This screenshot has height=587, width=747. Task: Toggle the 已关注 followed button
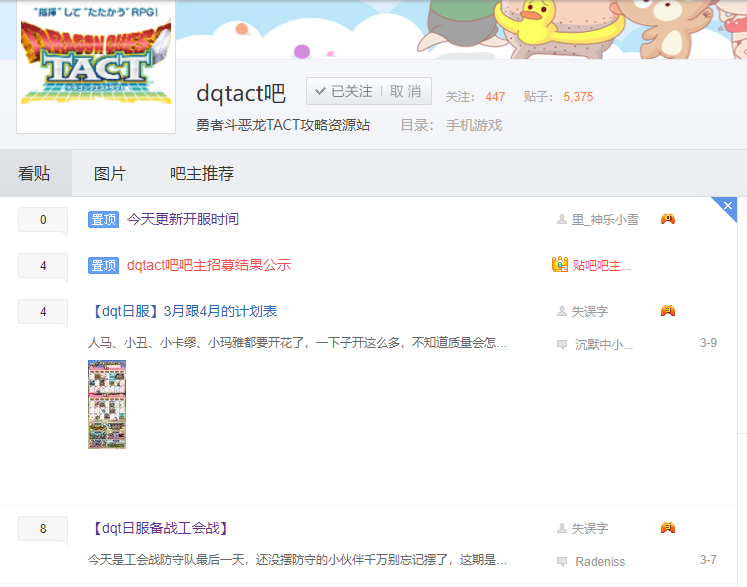(344, 91)
